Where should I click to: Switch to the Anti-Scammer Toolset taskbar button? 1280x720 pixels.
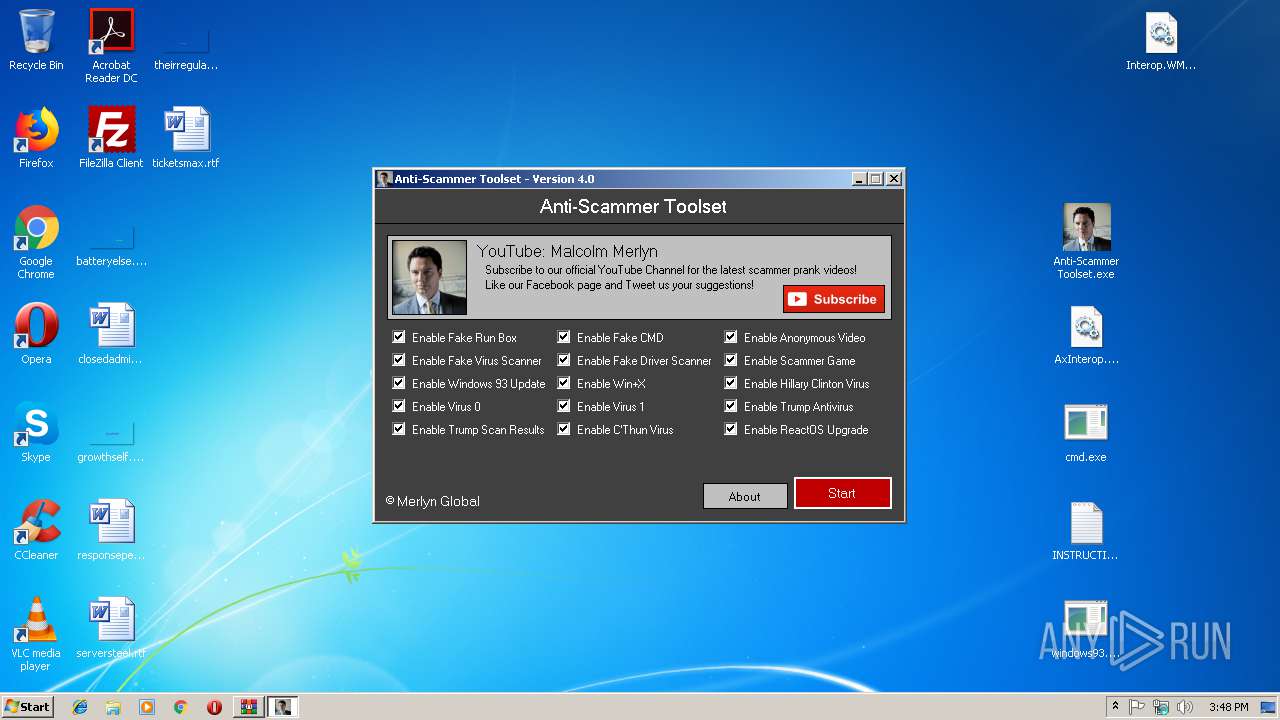tap(282, 707)
